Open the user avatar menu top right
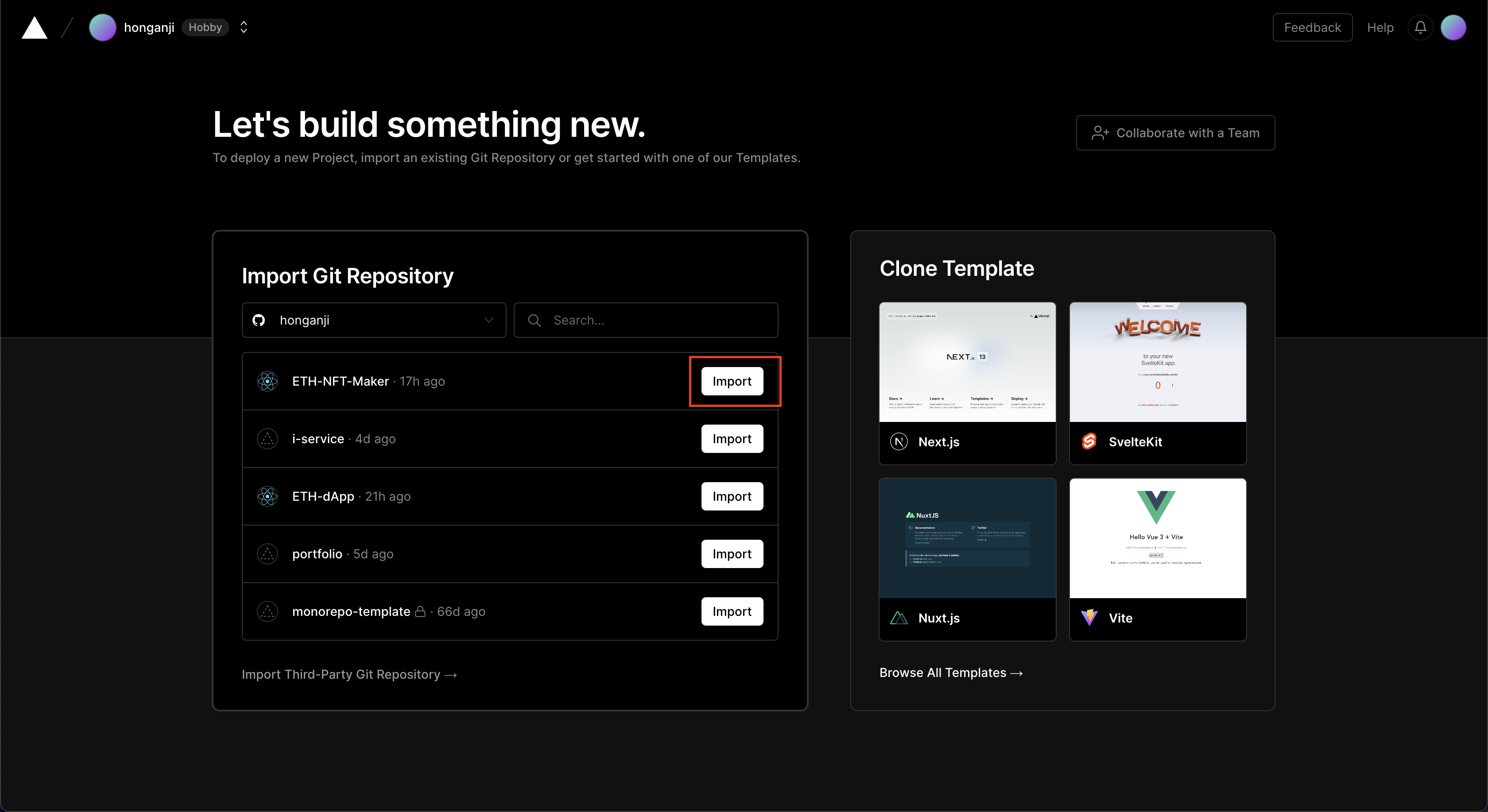This screenshot has width=1488, height=812. coord(1453,27)
